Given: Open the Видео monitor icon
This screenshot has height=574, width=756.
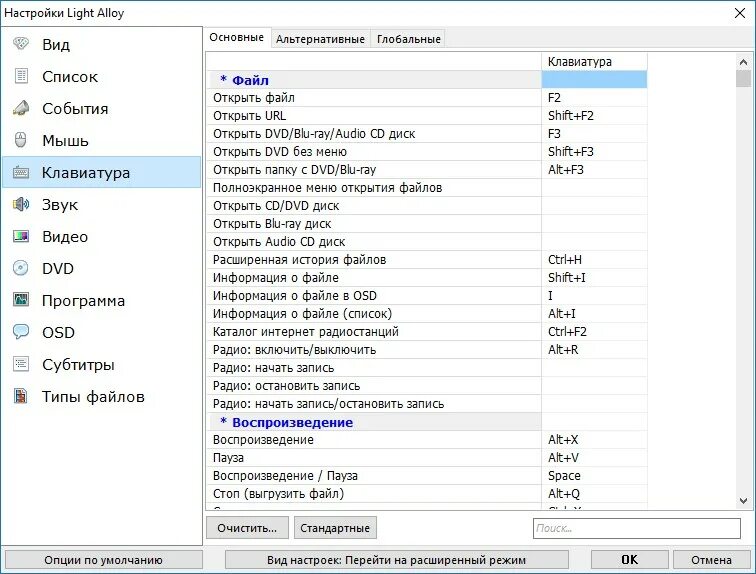Looking at the screenshot, I should point(21,236).
